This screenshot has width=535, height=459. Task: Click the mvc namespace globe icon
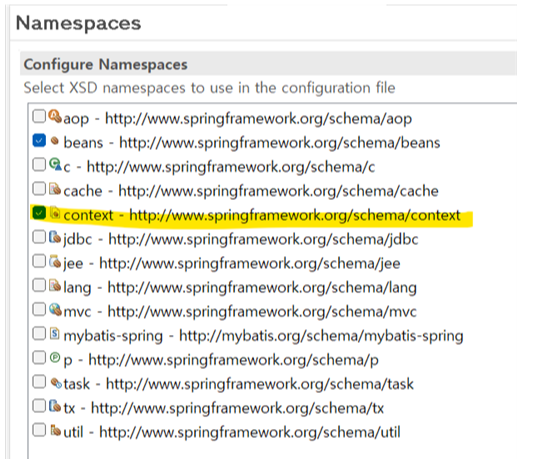pos(55,310)
